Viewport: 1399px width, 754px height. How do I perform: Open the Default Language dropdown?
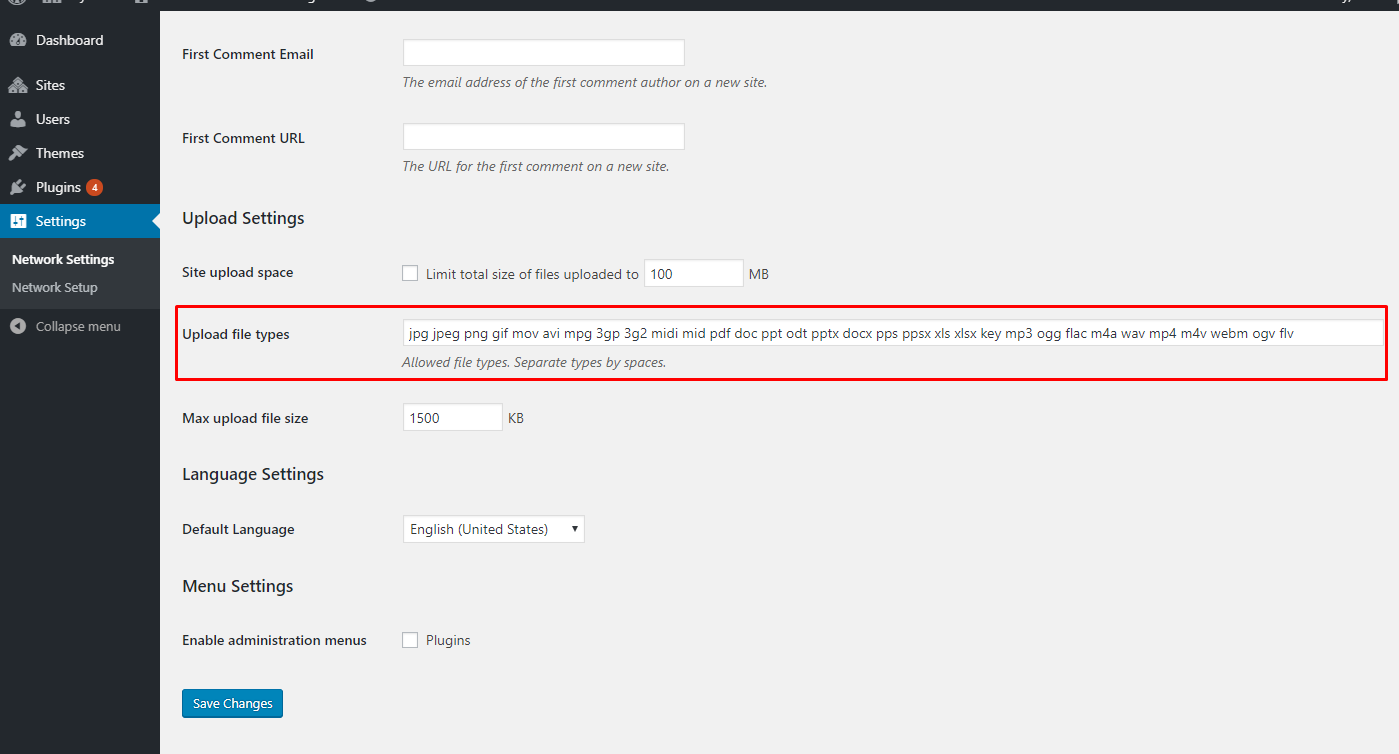tap(493, 528)
